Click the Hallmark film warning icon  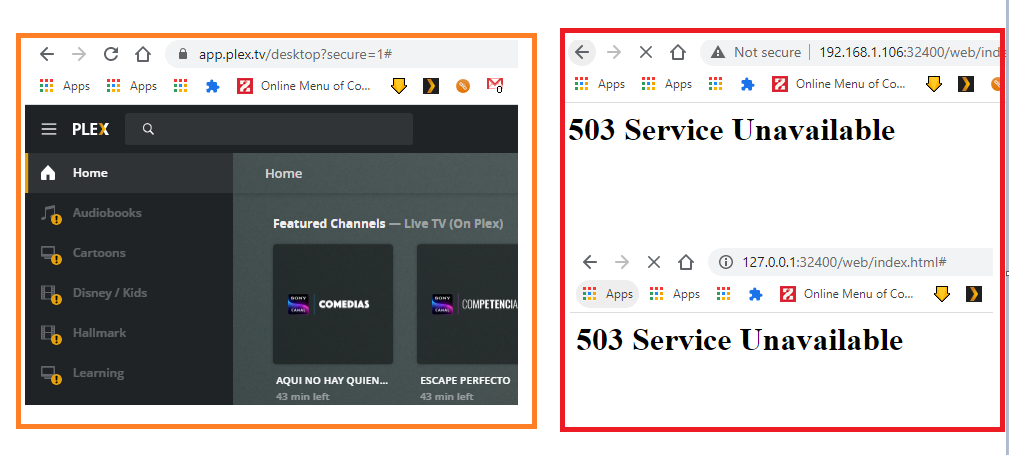pyautogui.click(x=50, y=333)
